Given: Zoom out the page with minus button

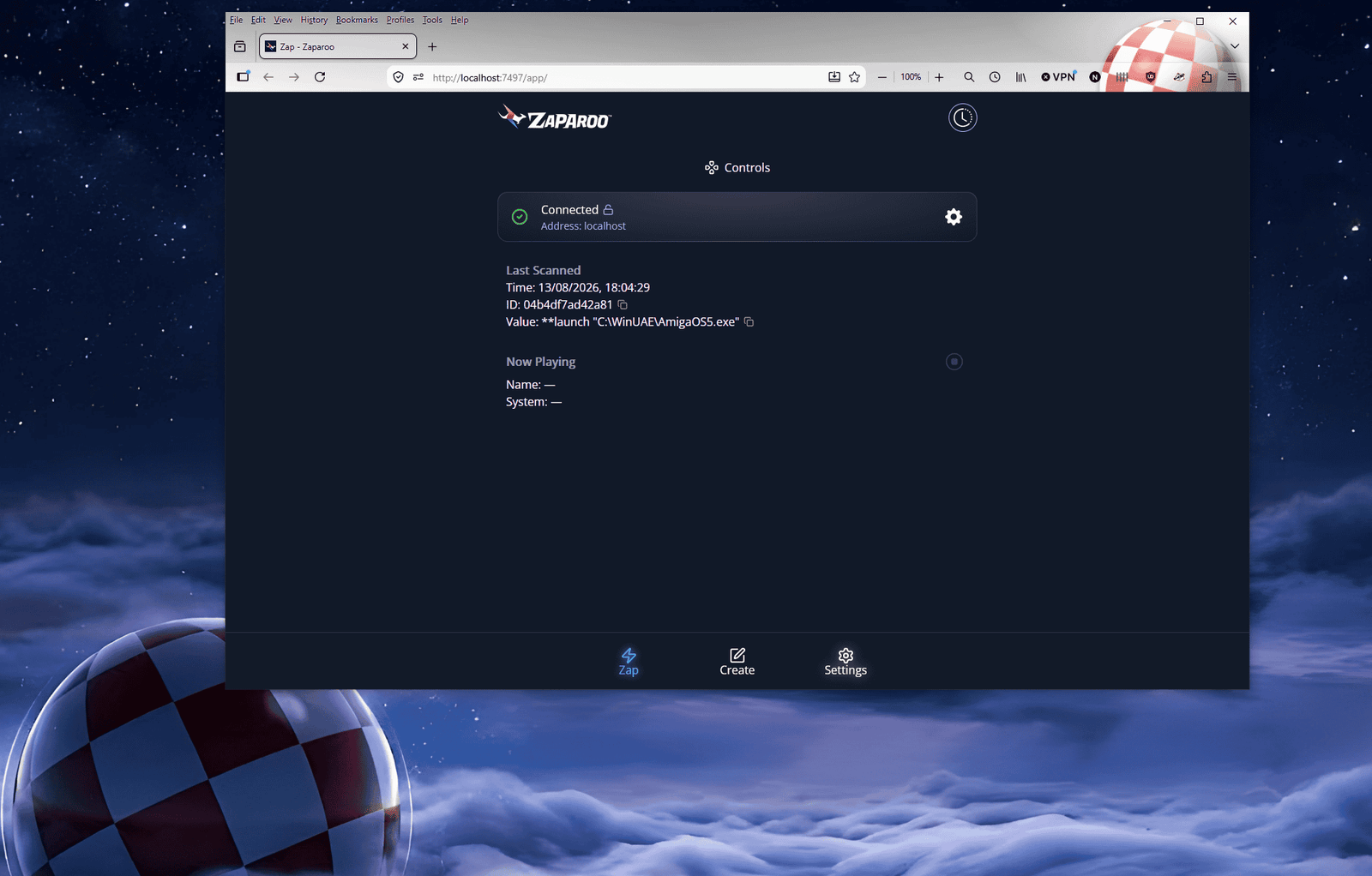Looking at the screenshot, I should pyautogui.click(x=882, y=77).
